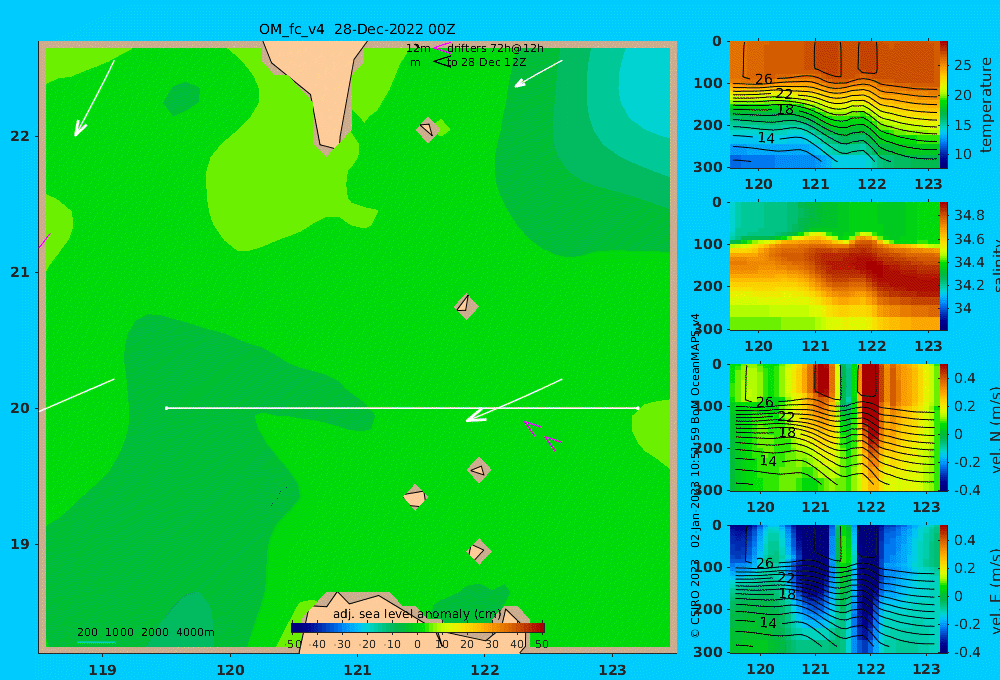This screenshot has width=1000, height=680.
Task: Click the transect line's eastern endpoint dot
Action: pos(638,408)
